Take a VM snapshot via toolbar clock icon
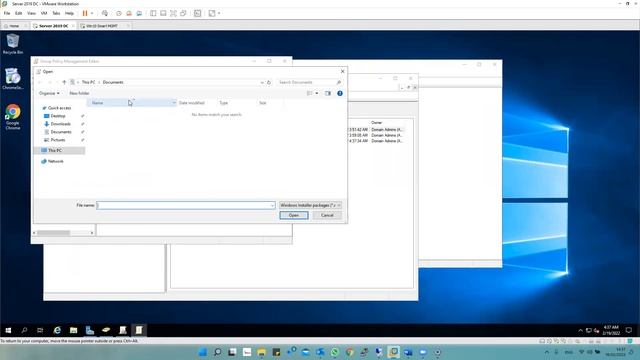 [119, 13]
